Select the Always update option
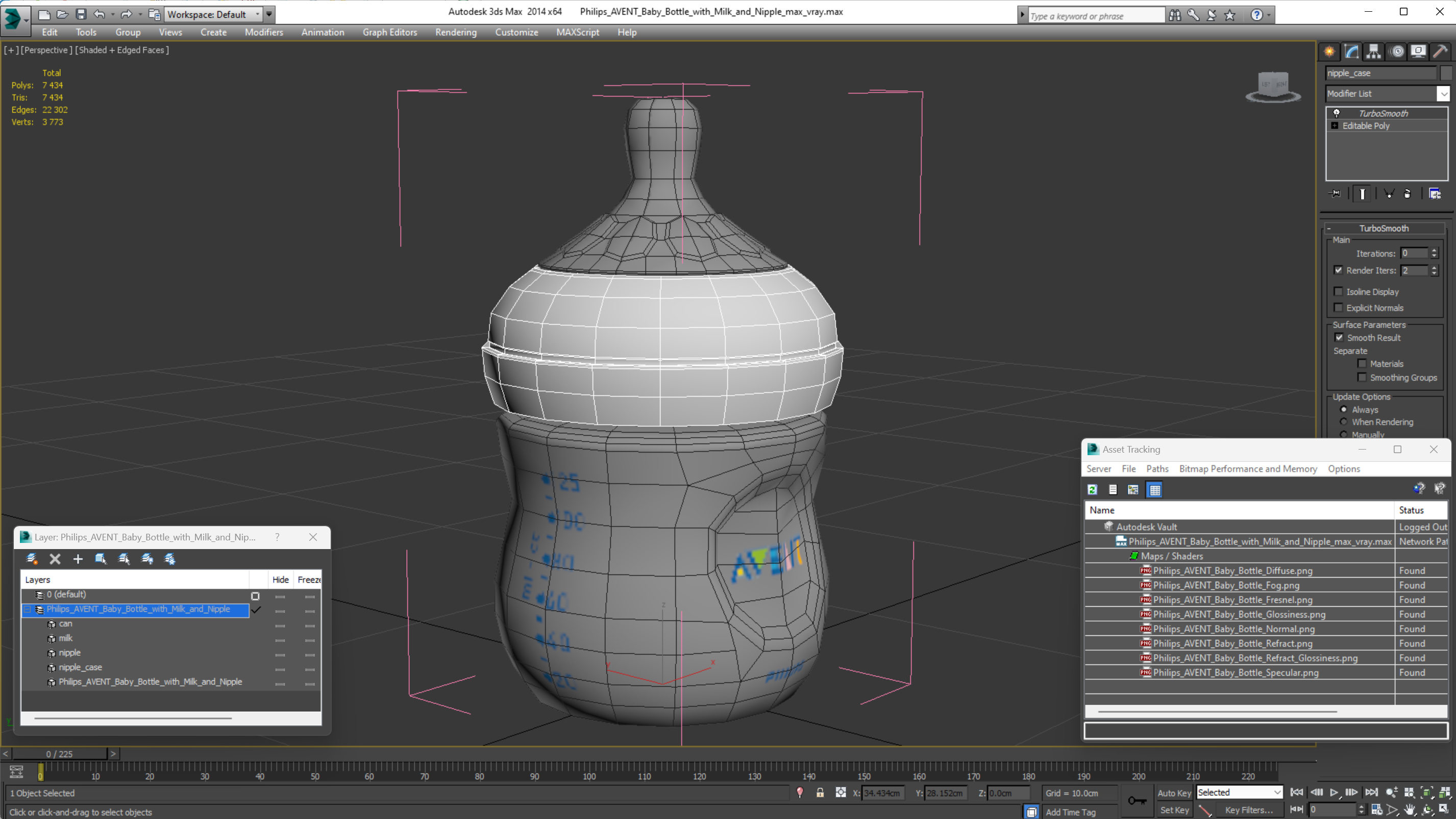The height and width of the screenshot is (819, 1456). tap(1344, 409)
